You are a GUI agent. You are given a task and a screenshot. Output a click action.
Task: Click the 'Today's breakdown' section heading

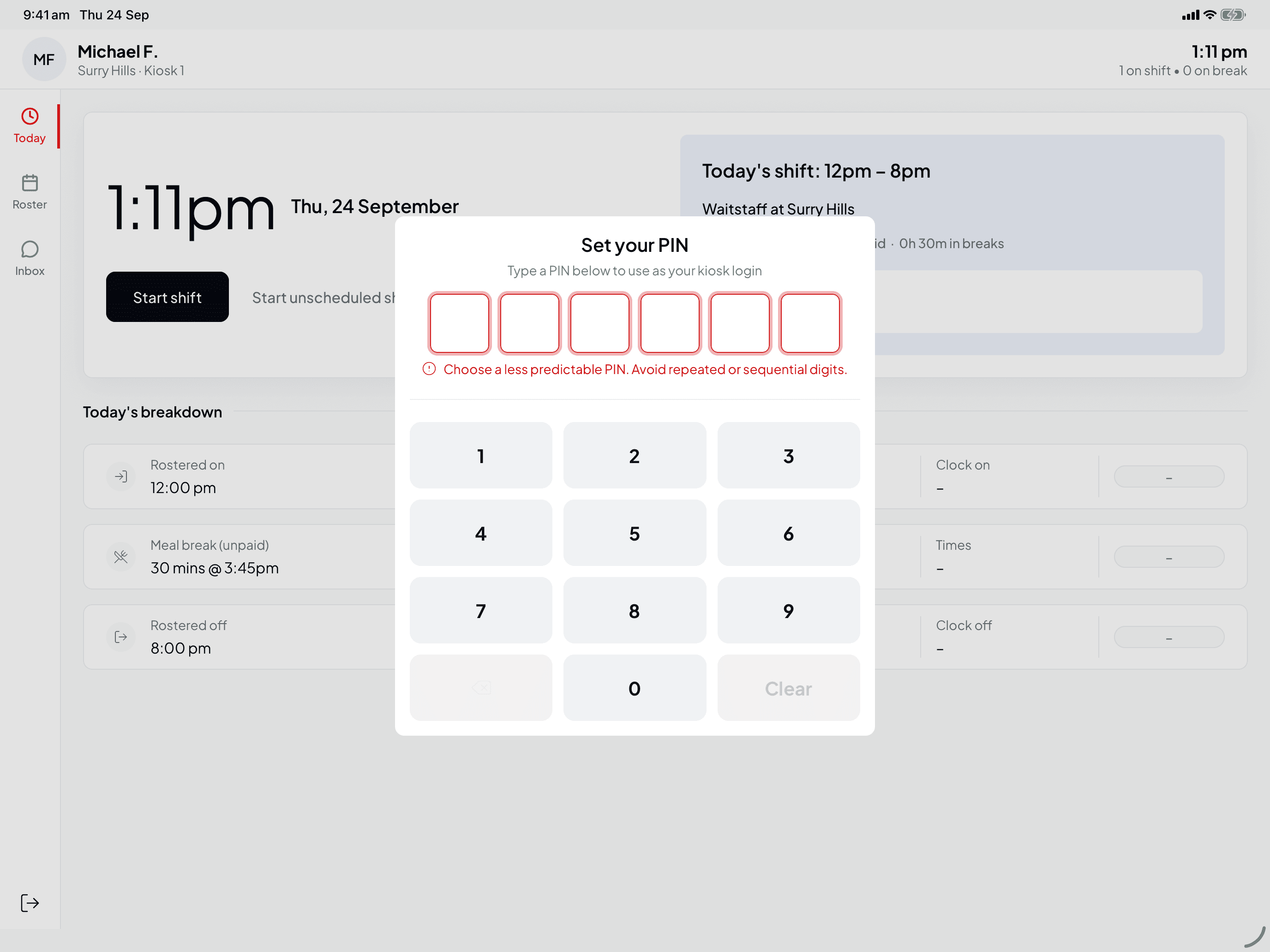pyautogui.click(x=152, y=412)
